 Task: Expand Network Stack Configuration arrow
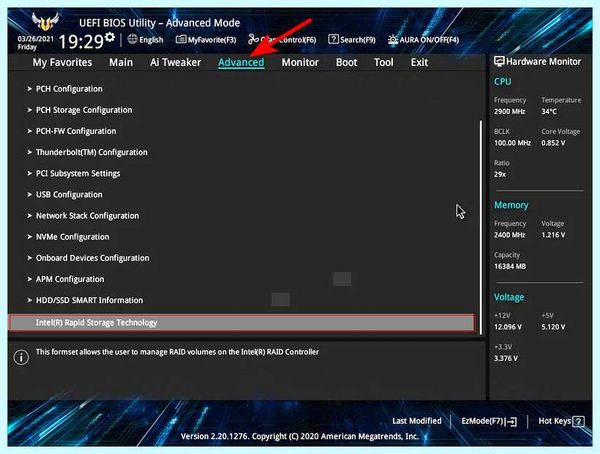tap(29, 216)
